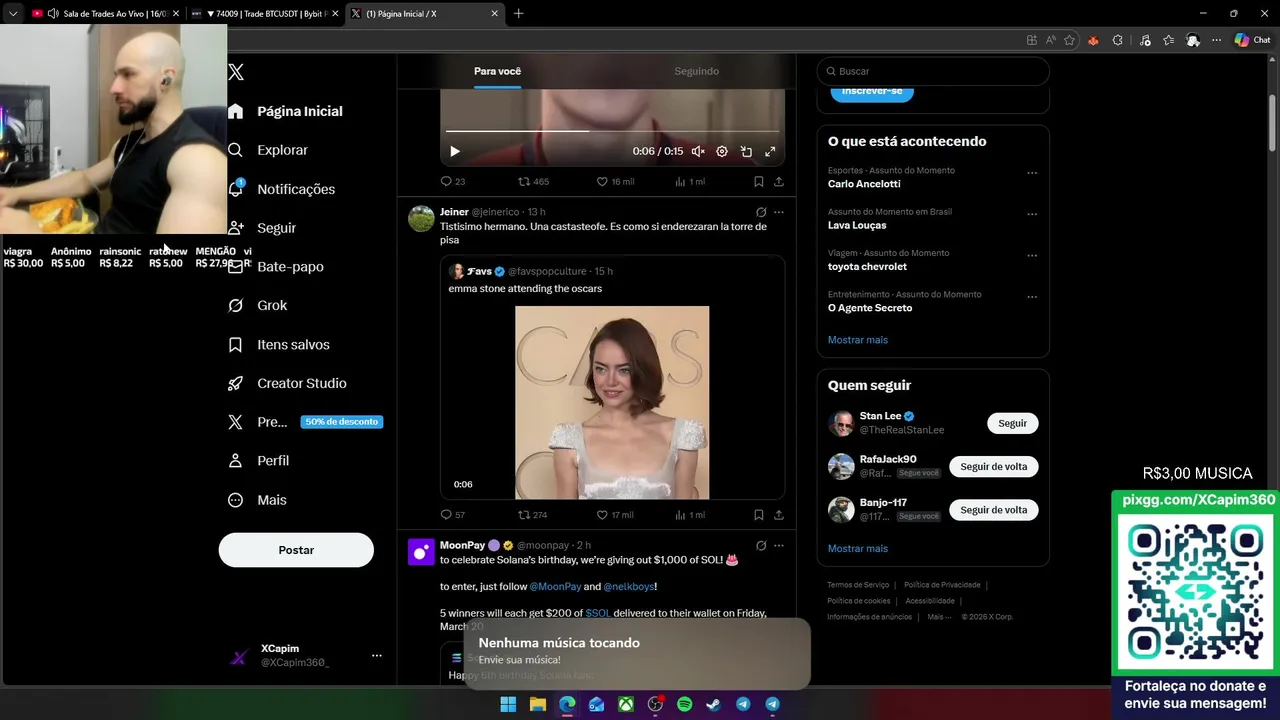Like Jeiner's post with 17 mil likes

click(615, 515)
